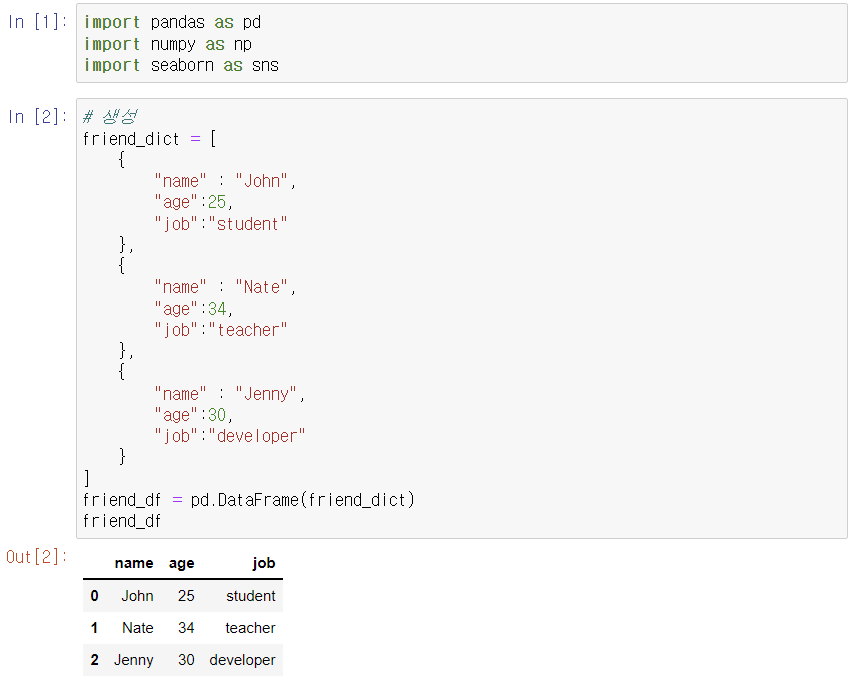Click the 'John' table cell
Image resolution: width=857 pixels, height=688 pixels.
pos(137,596)
